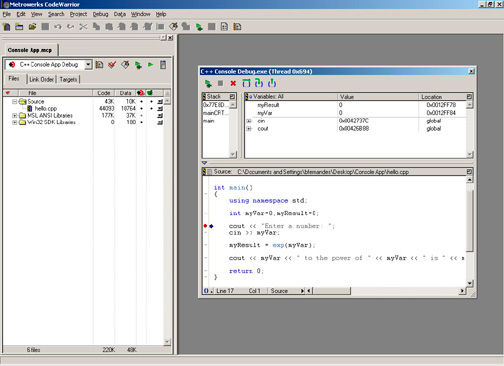This screenshot has height=366, width=504.
Task: Click the source pane horizontal scrollbar thumb
Action: pos(331,291)
